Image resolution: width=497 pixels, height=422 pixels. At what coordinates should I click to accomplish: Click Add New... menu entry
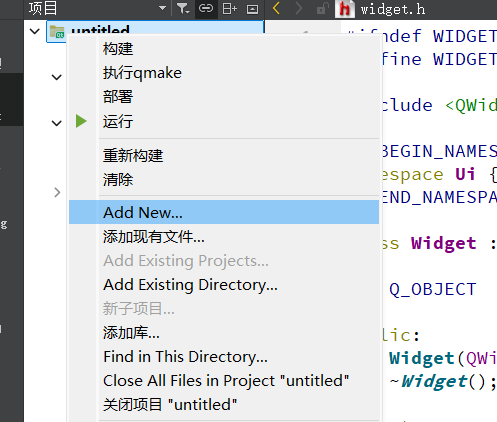pos(224,212)
